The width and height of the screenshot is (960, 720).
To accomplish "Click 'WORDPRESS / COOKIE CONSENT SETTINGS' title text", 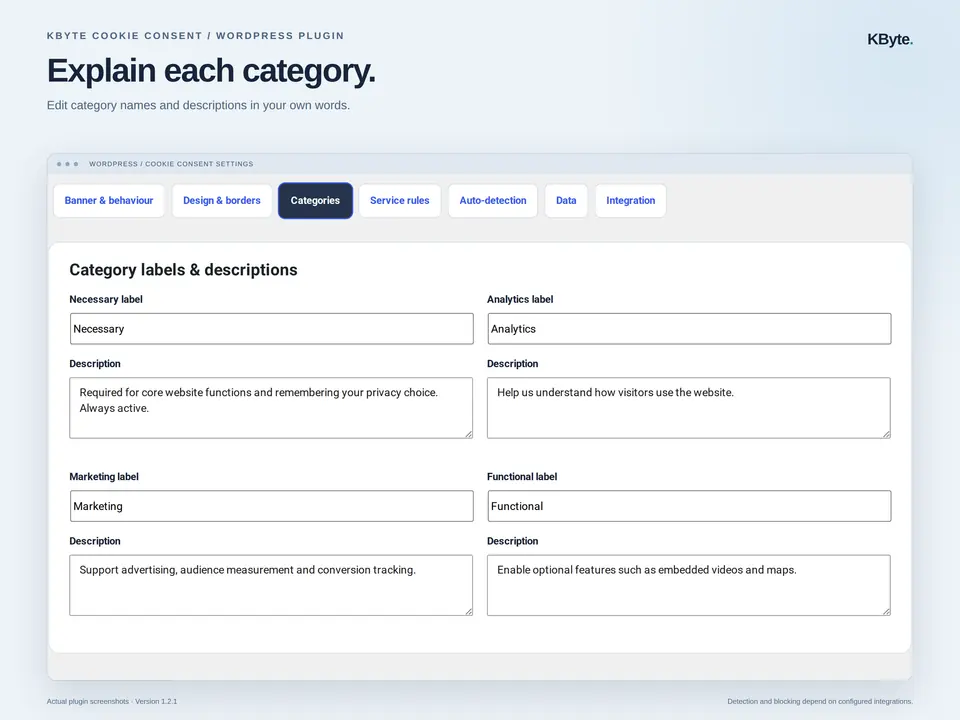I will tap(171, 164).
